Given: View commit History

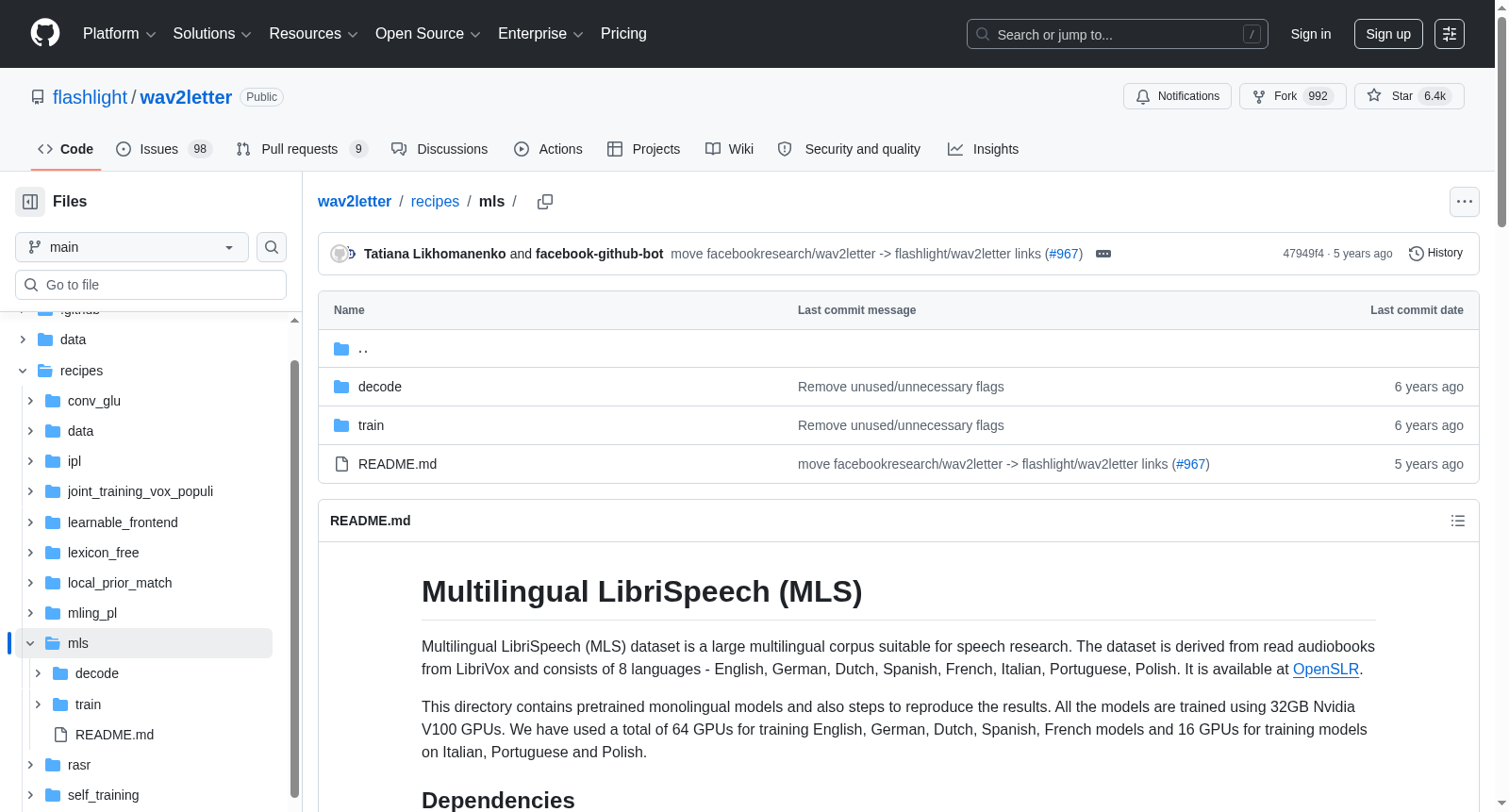Looking at the screenshot, I should click(x=1435, y=253).
